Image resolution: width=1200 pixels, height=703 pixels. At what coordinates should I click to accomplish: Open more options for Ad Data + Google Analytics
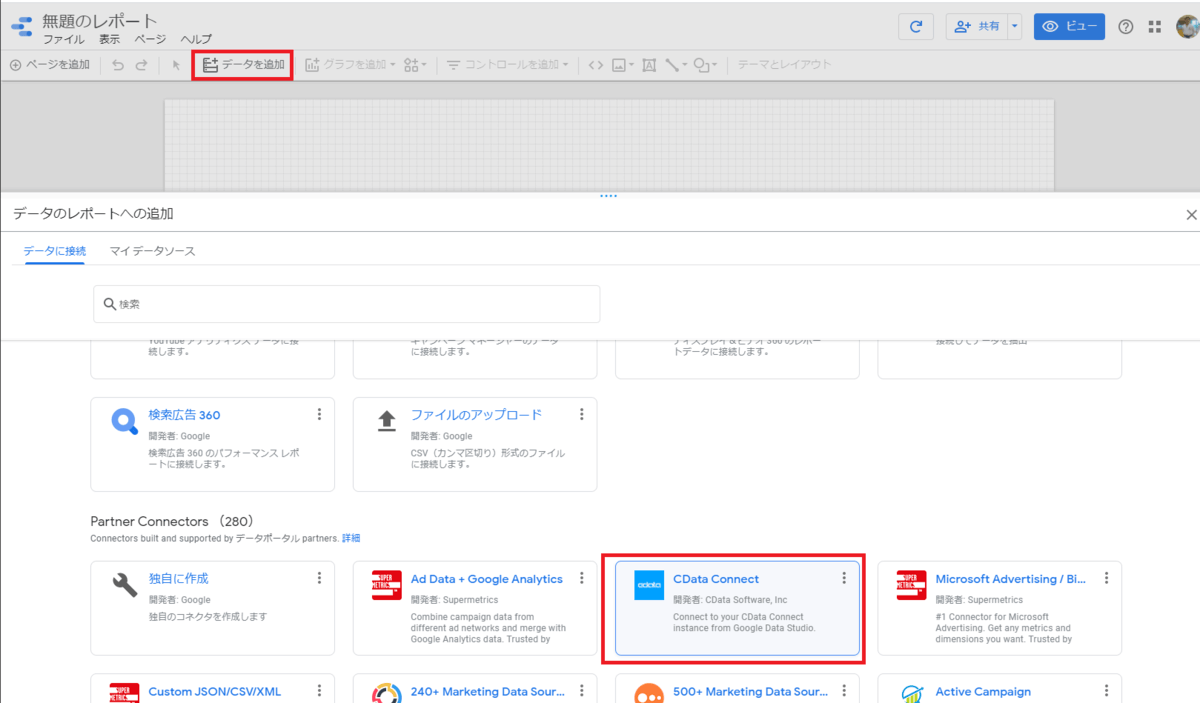point(581,578)
